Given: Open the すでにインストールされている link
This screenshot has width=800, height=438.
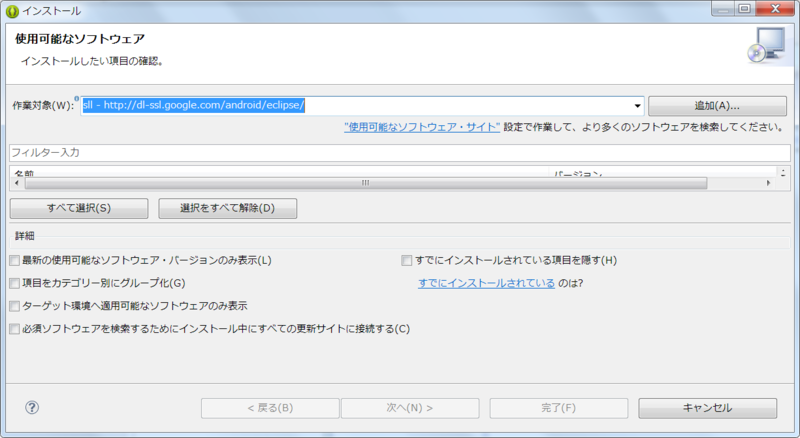Looking at the screenshot, I should click(486, 283).
